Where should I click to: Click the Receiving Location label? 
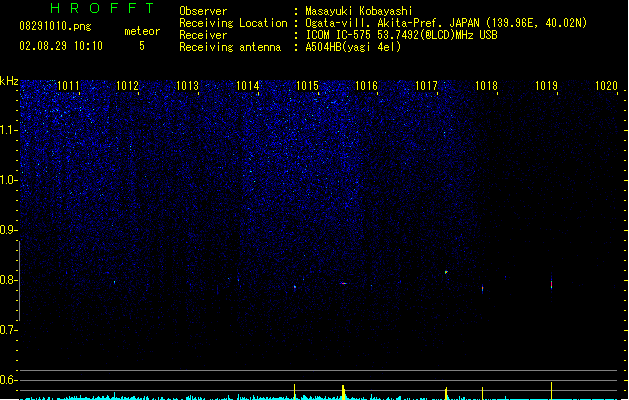click(x=233, y=23)
